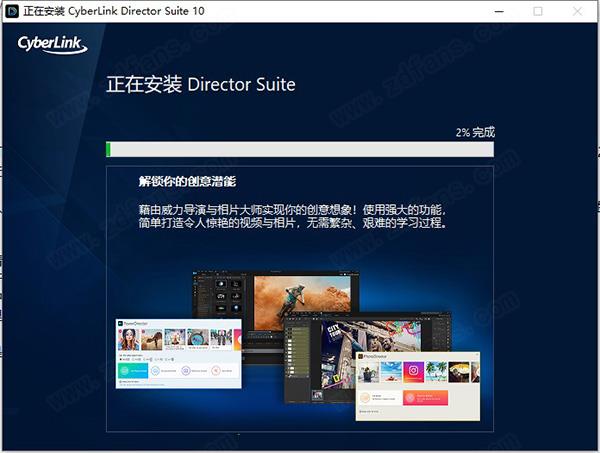Click the installation progress bar
This screenshot has height=453, width=600.
pyautogui.click(x=300, y=149)
